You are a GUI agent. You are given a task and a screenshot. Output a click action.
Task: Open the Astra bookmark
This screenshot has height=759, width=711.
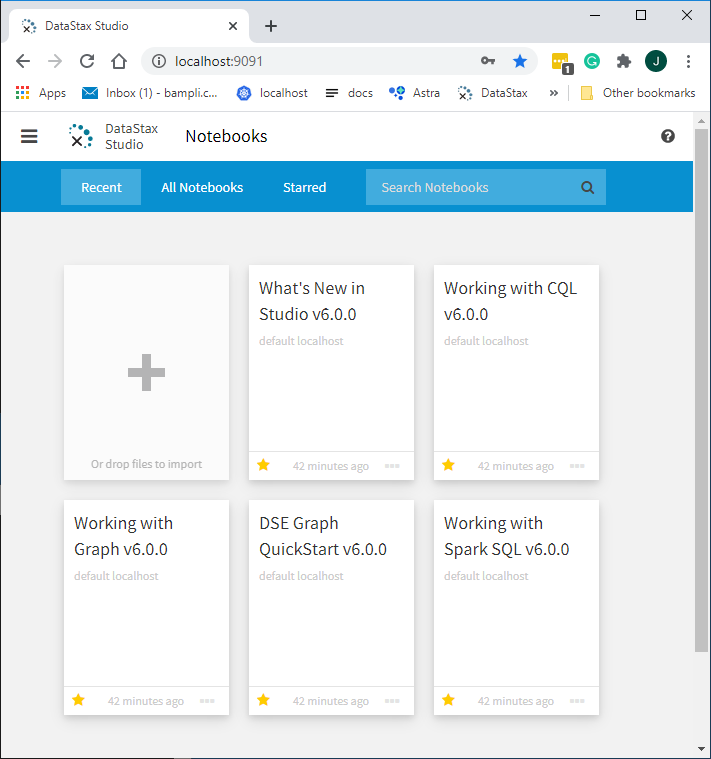(414, 93)
